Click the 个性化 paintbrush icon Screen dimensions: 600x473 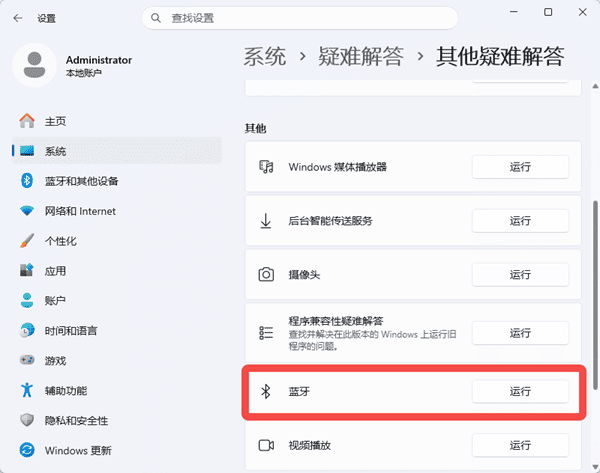point(27,241)
